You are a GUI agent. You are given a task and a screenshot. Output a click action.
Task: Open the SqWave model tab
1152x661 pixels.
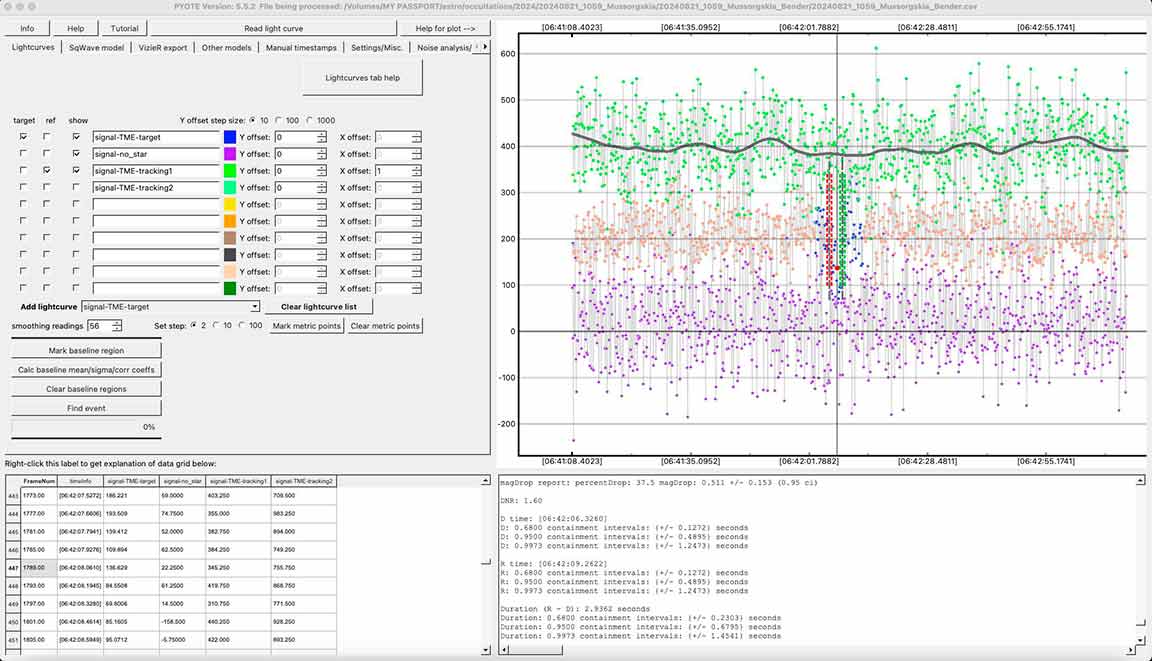point(96,48)
